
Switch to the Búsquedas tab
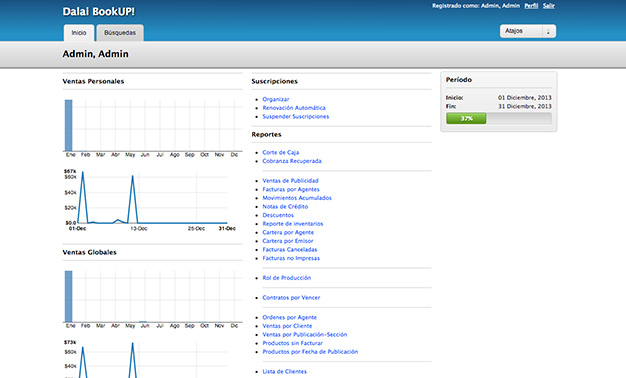coord(120,33)
